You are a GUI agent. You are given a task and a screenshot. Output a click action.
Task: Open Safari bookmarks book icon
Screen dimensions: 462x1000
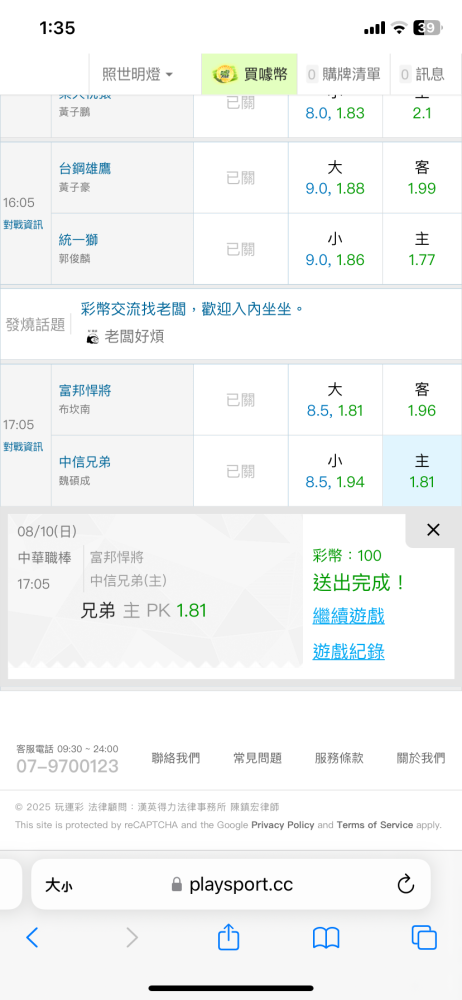tap(326, 938)
